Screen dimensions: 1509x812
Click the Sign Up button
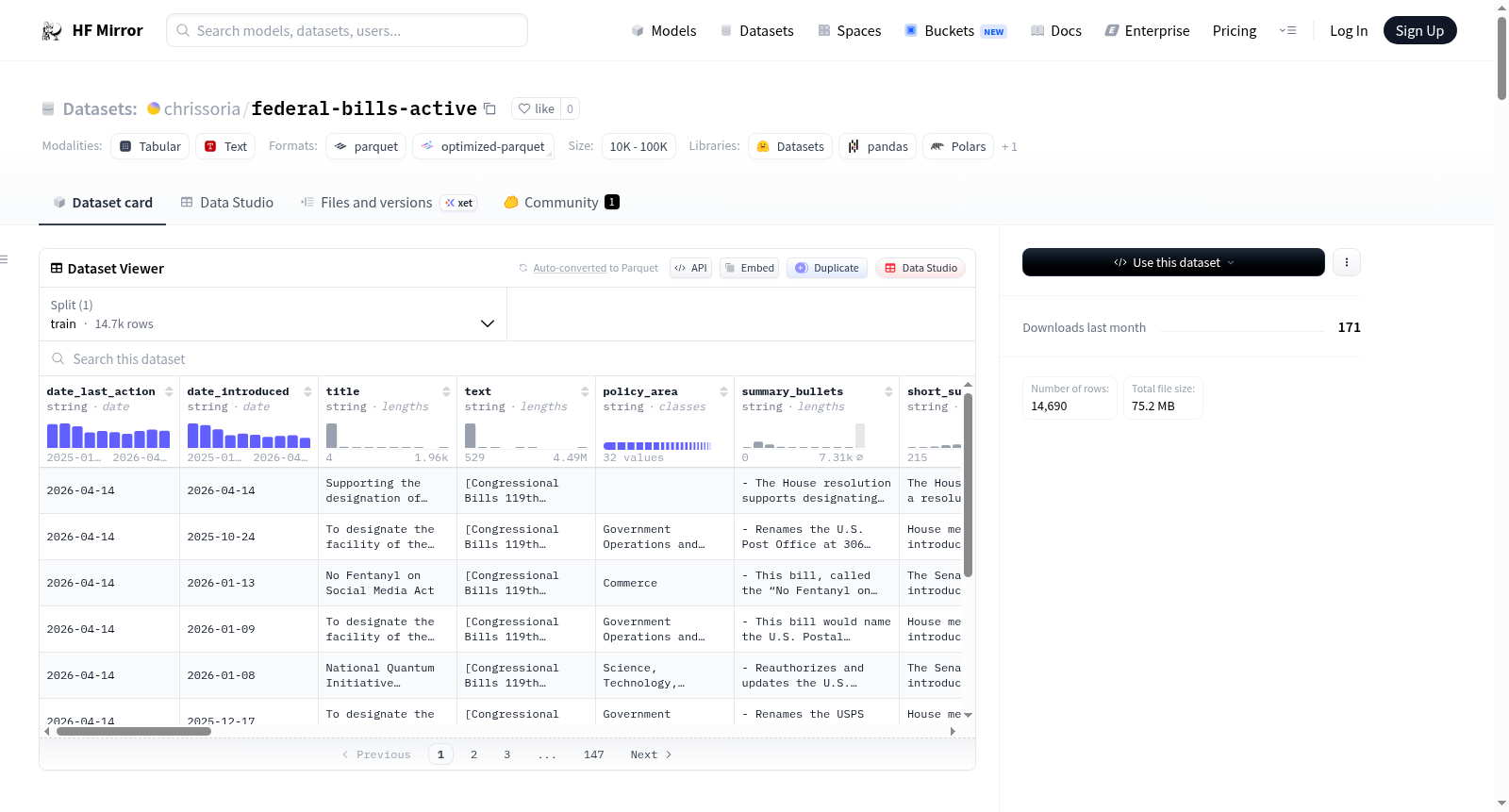[x=1419, y=30]
